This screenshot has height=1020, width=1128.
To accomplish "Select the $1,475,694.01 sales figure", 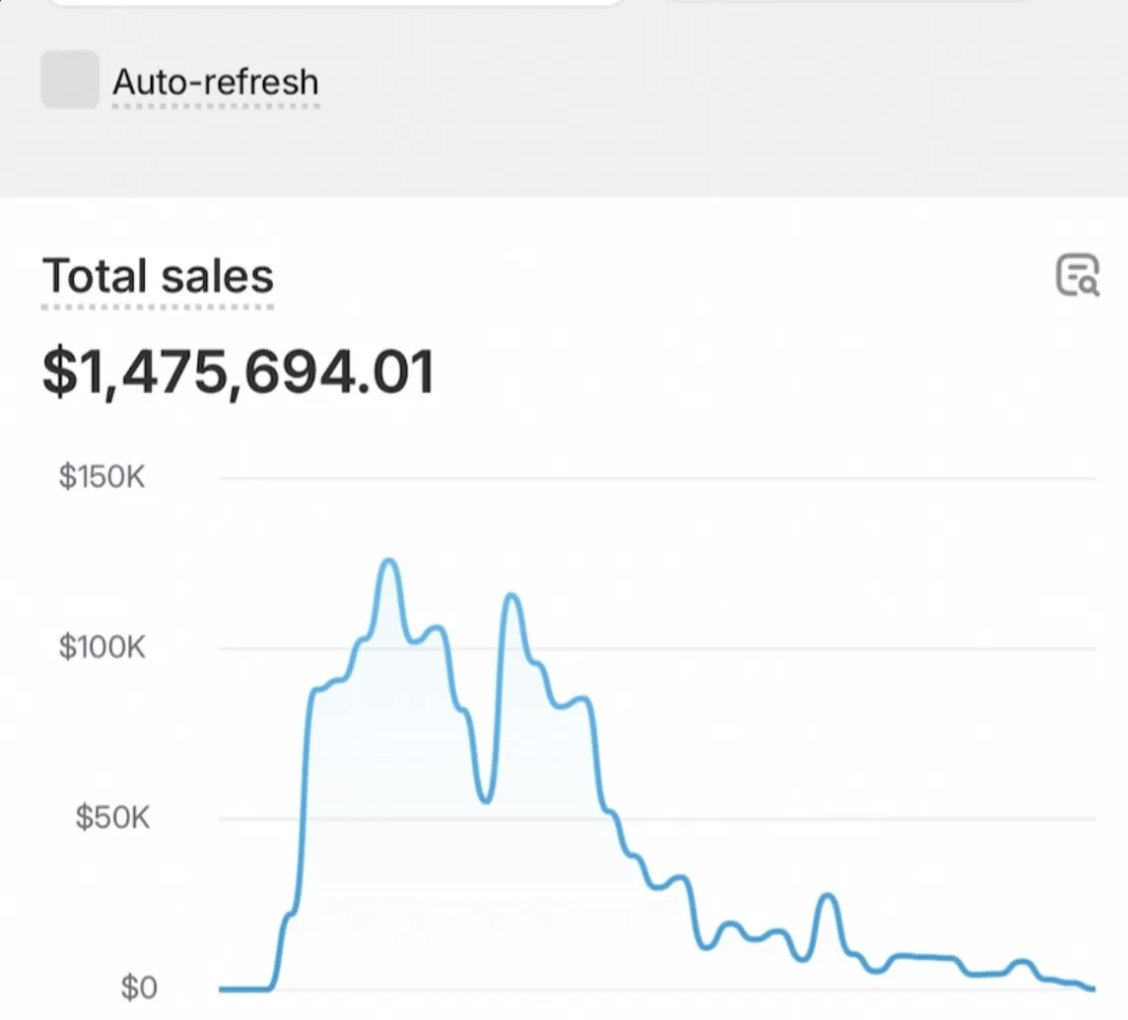I will click(x=238, y=371).
